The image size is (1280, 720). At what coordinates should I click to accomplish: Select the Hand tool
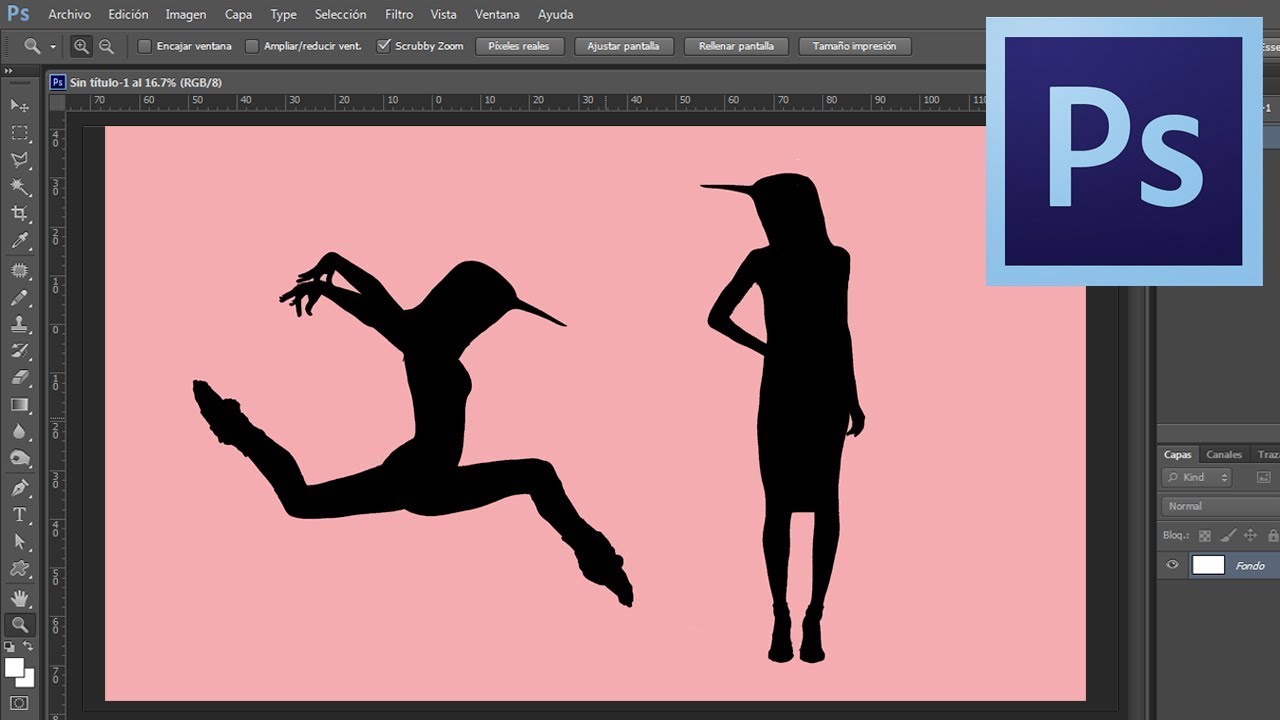(x=19, y=599)
